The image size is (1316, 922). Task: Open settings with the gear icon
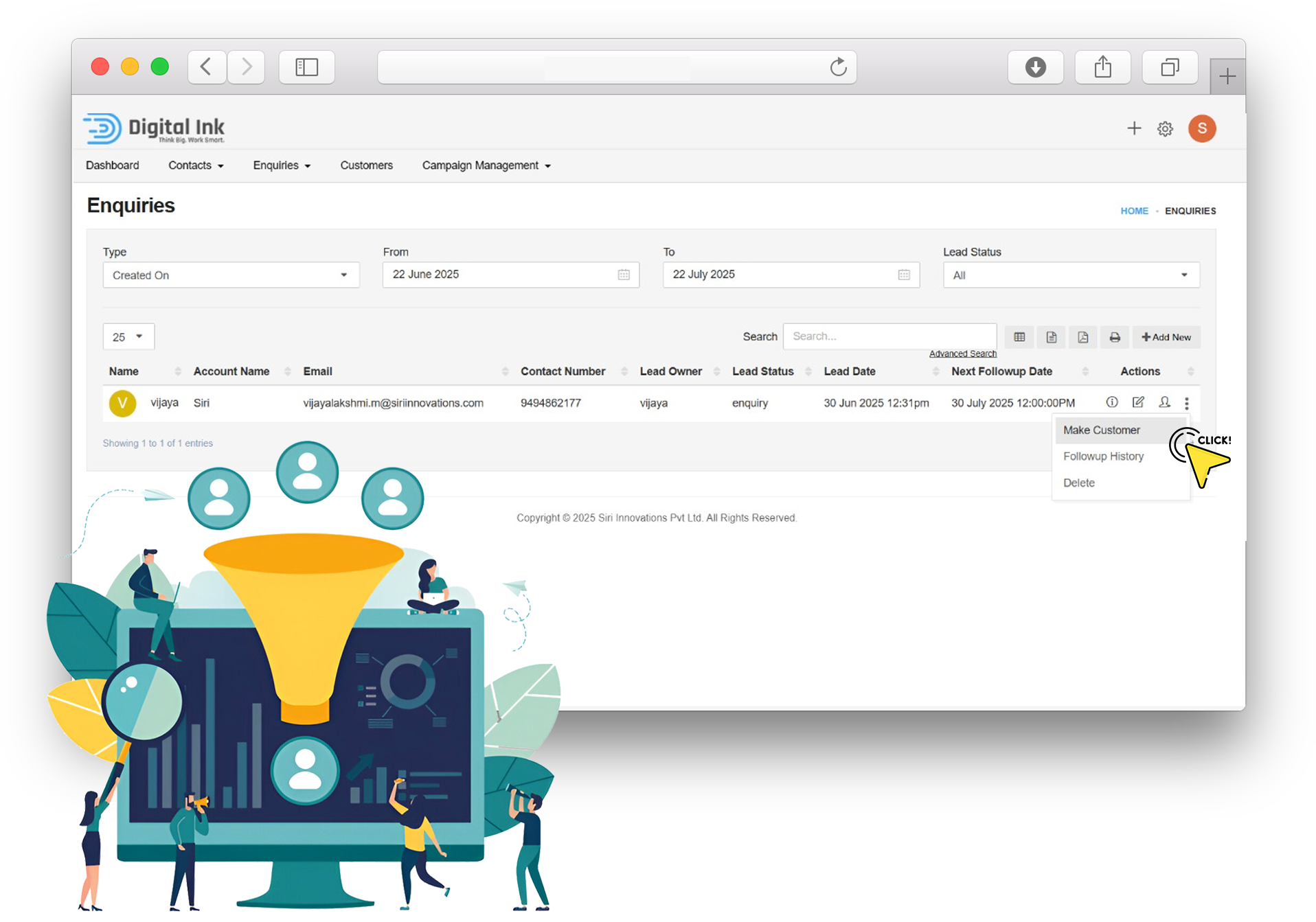(x=1165, y=129)
